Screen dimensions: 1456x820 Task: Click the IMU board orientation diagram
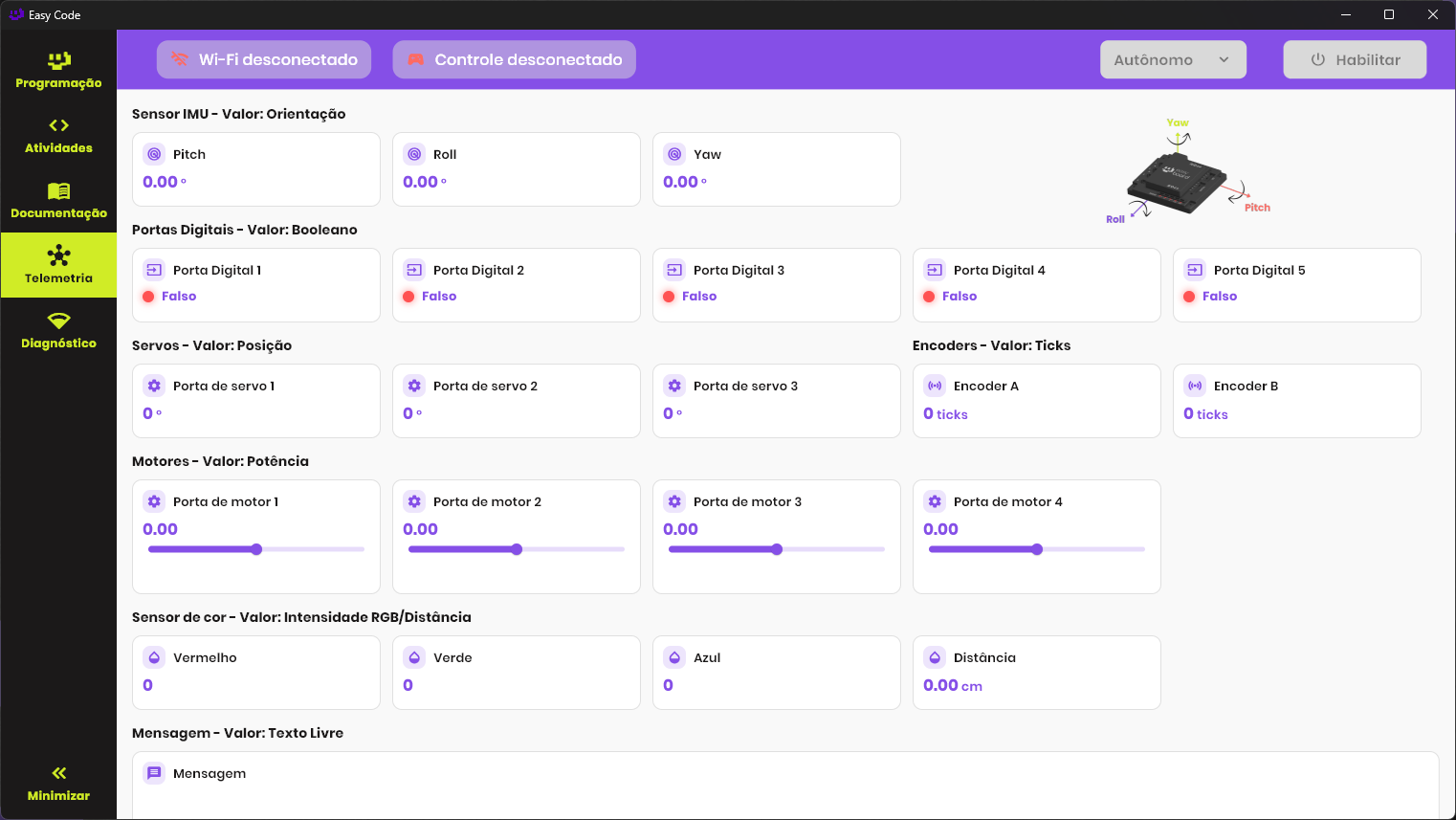[1188, 171]
